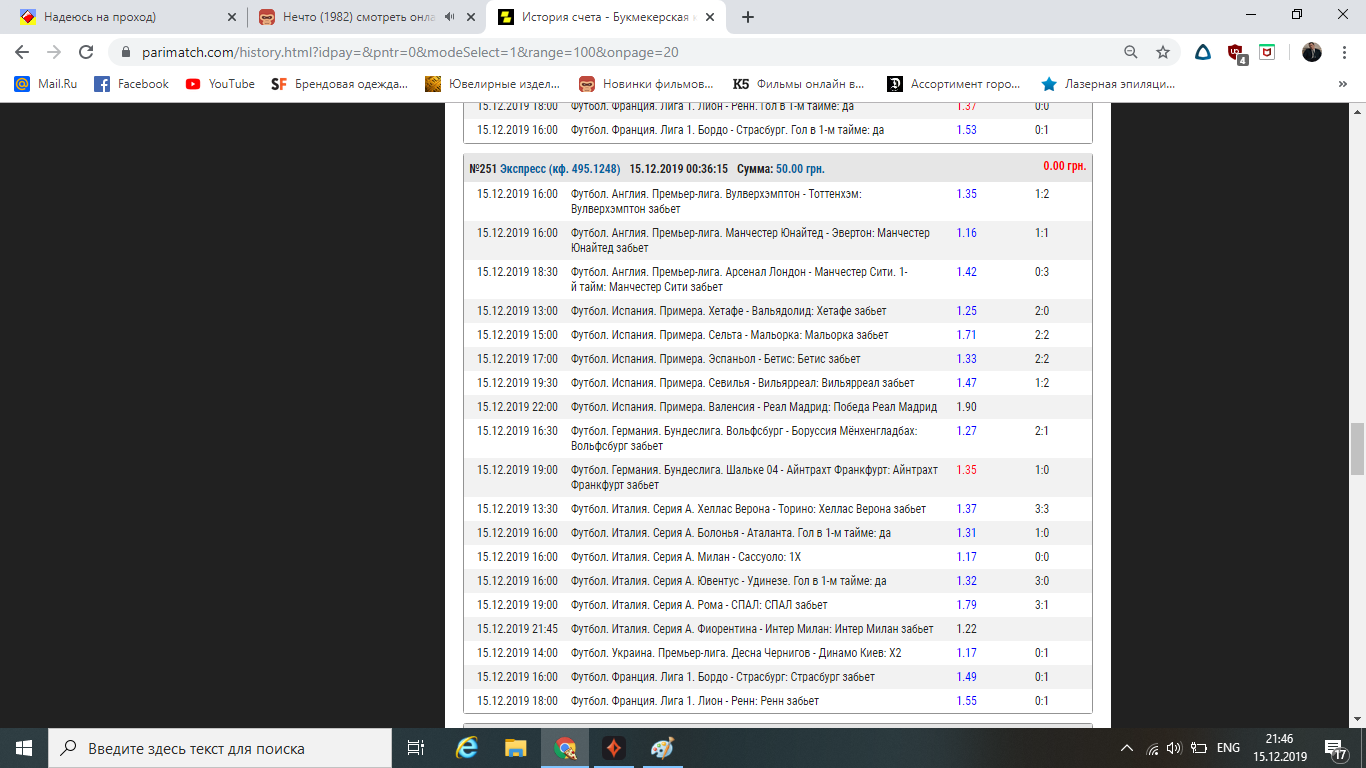Select the 'Эспаньол - Бетис' bet row
Viewport: 1366px width, 768px height.
[x=778, y=359]
